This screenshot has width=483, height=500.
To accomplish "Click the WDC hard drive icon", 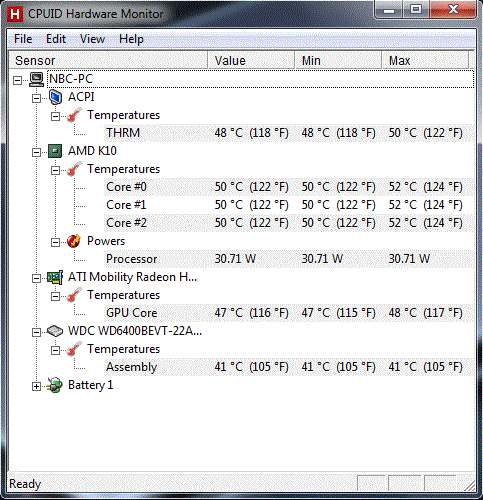I will 55,331.
